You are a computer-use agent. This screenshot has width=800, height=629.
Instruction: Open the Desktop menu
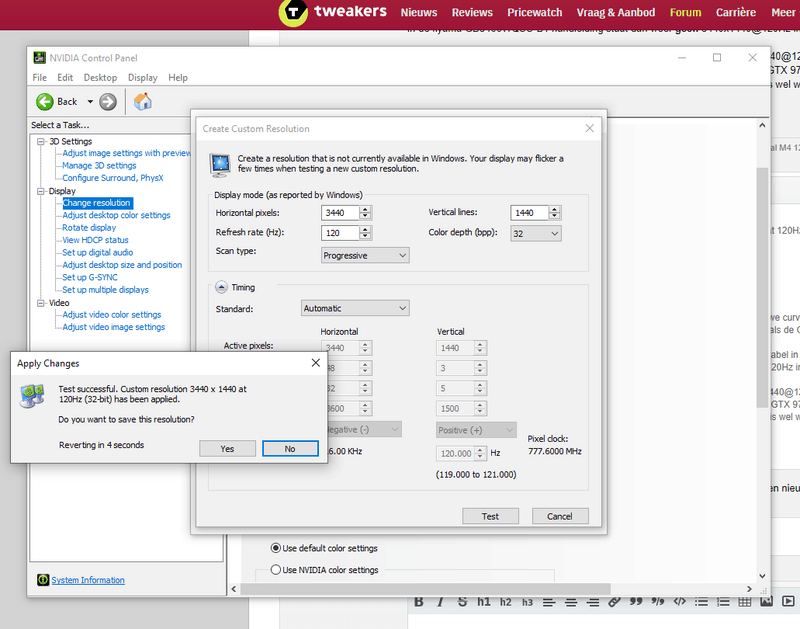tap(100, 78)
